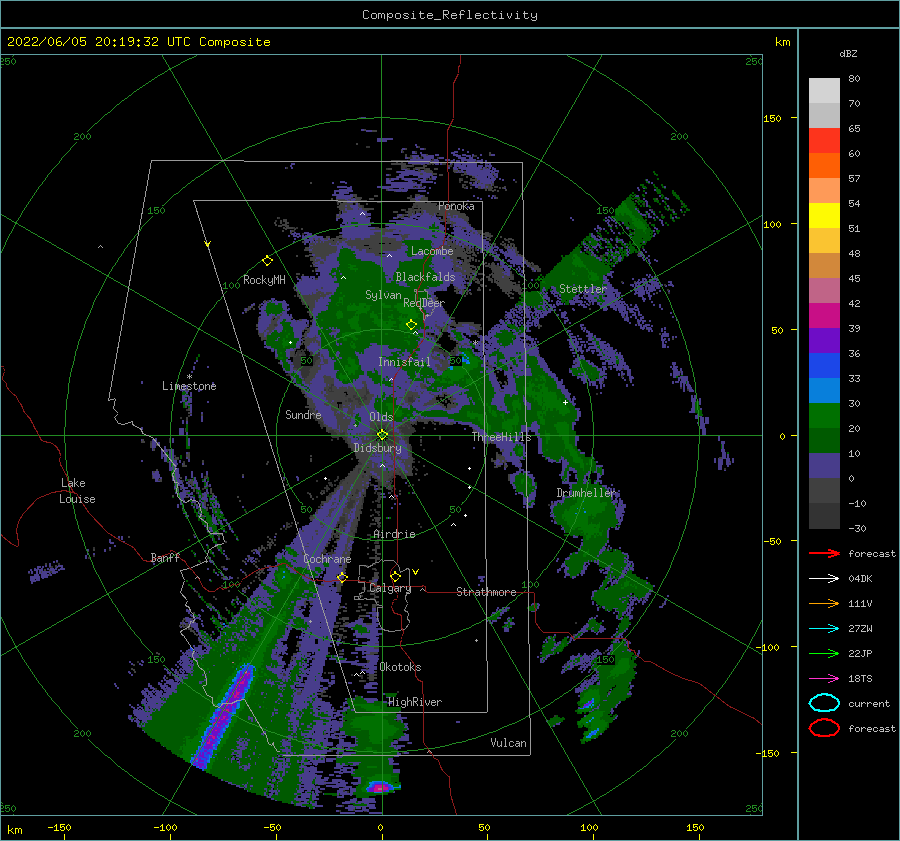Viewport: 900px width, 841px height.
Task: Click the Drumheller label
Action: 585,493
